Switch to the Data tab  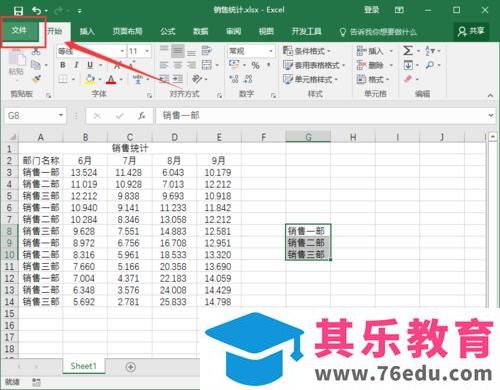(x=200, y=31)
